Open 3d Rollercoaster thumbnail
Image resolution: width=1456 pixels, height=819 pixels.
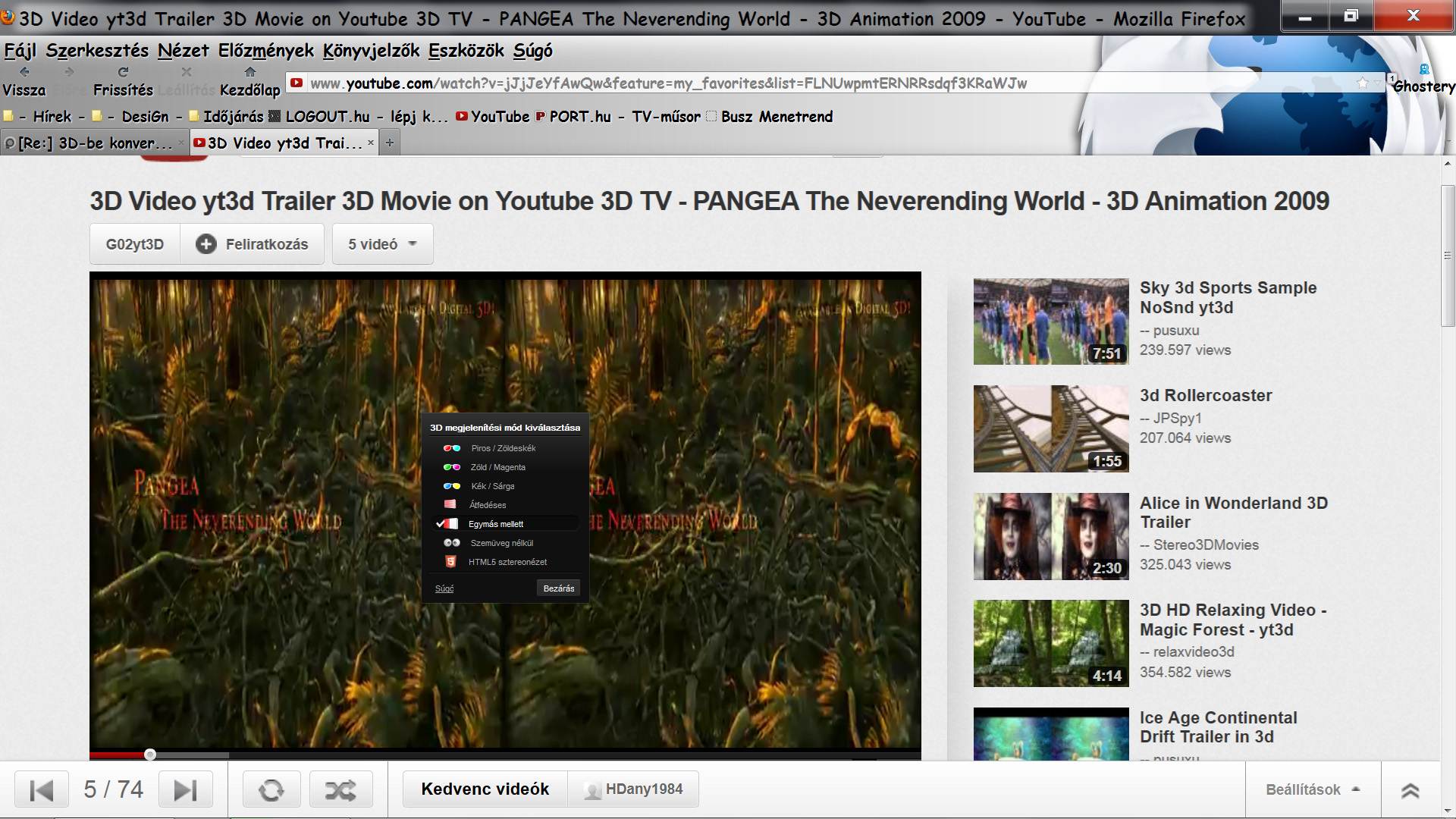pyautogui.click(x=1051, y=429)
